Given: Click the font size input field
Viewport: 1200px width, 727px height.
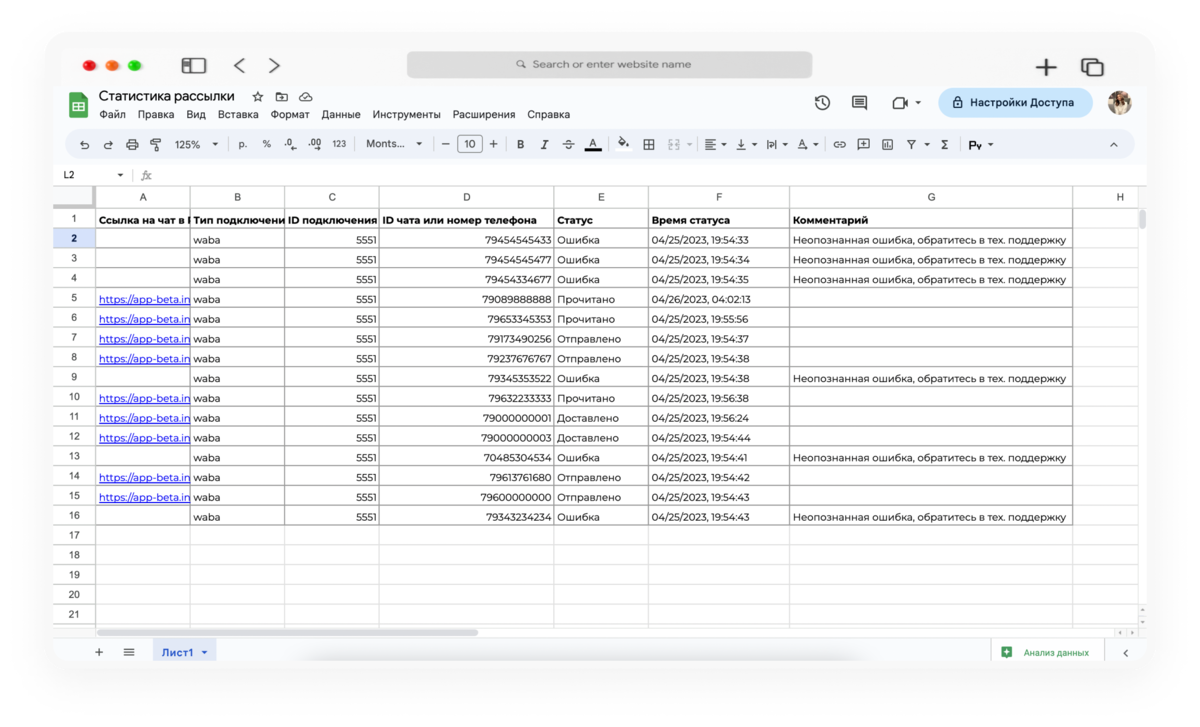Looking at the screenshot, I should click(470, 145).
